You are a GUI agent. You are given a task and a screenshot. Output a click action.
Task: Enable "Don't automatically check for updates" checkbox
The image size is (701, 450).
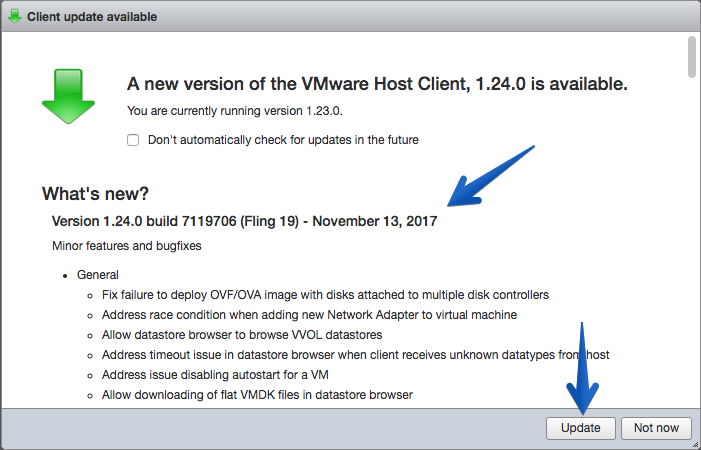tap(133, 140)
